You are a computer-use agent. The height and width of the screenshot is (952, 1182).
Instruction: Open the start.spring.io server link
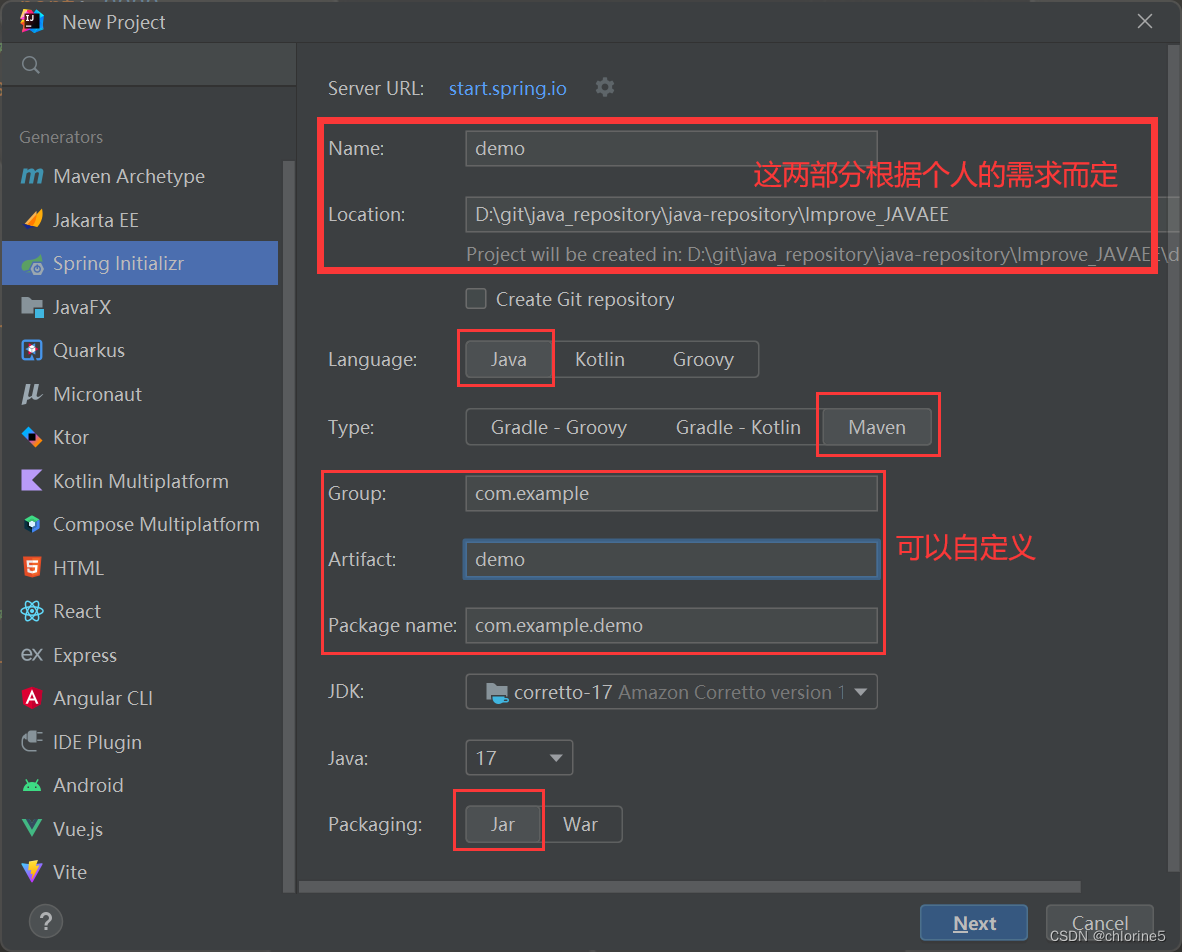pyautogui.click(x=507, y=88)
